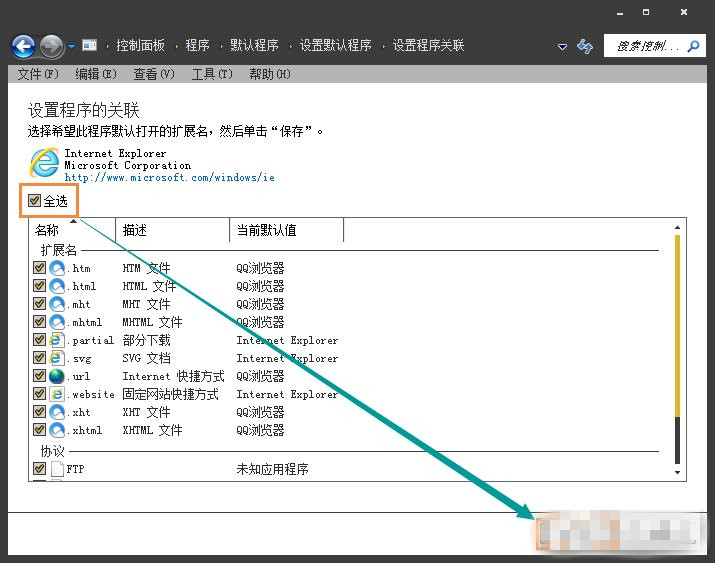This screenshot has width=715, height=563.
Task: Expand the arrow before 程序 breadcrumb
Action: 176,46
